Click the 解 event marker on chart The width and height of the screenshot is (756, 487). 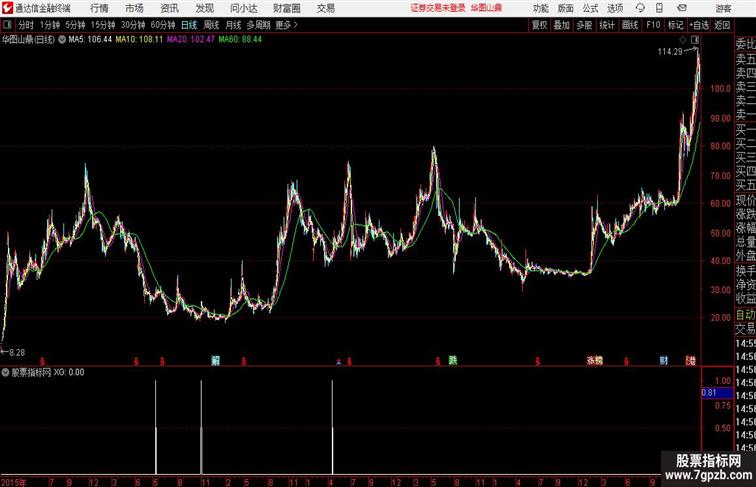click(216, 360)
